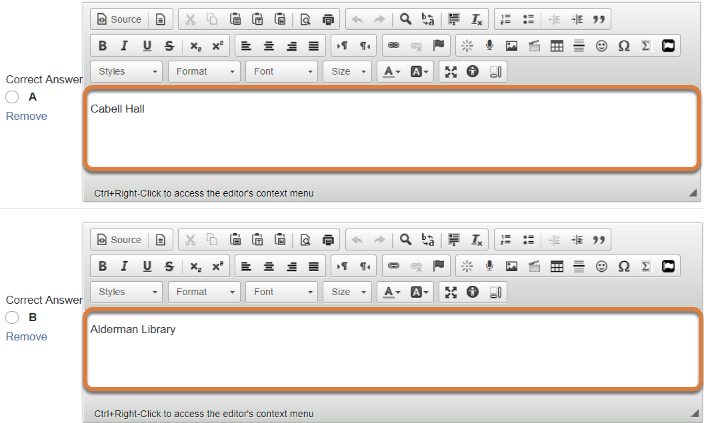Screen dimensions: 704x423
Task: Insert horizontal line in answer B editor
Action: point(579,266)
